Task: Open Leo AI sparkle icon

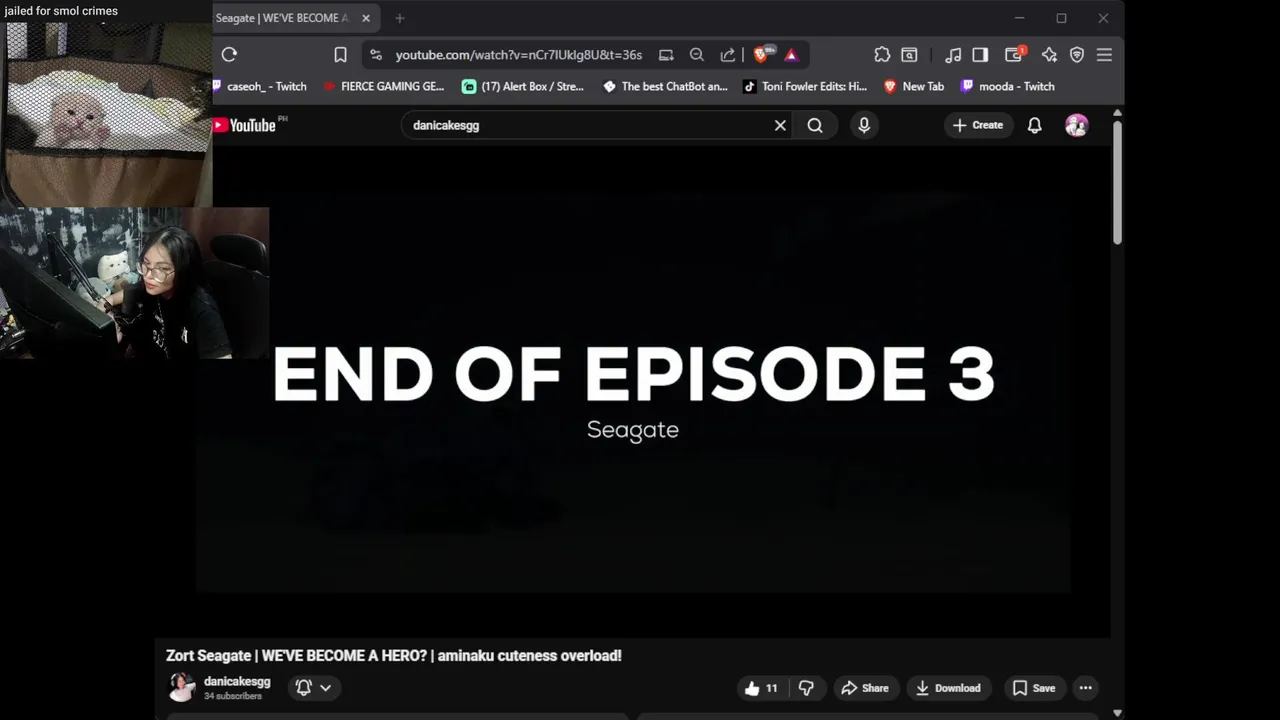Action: (1049, 55)
